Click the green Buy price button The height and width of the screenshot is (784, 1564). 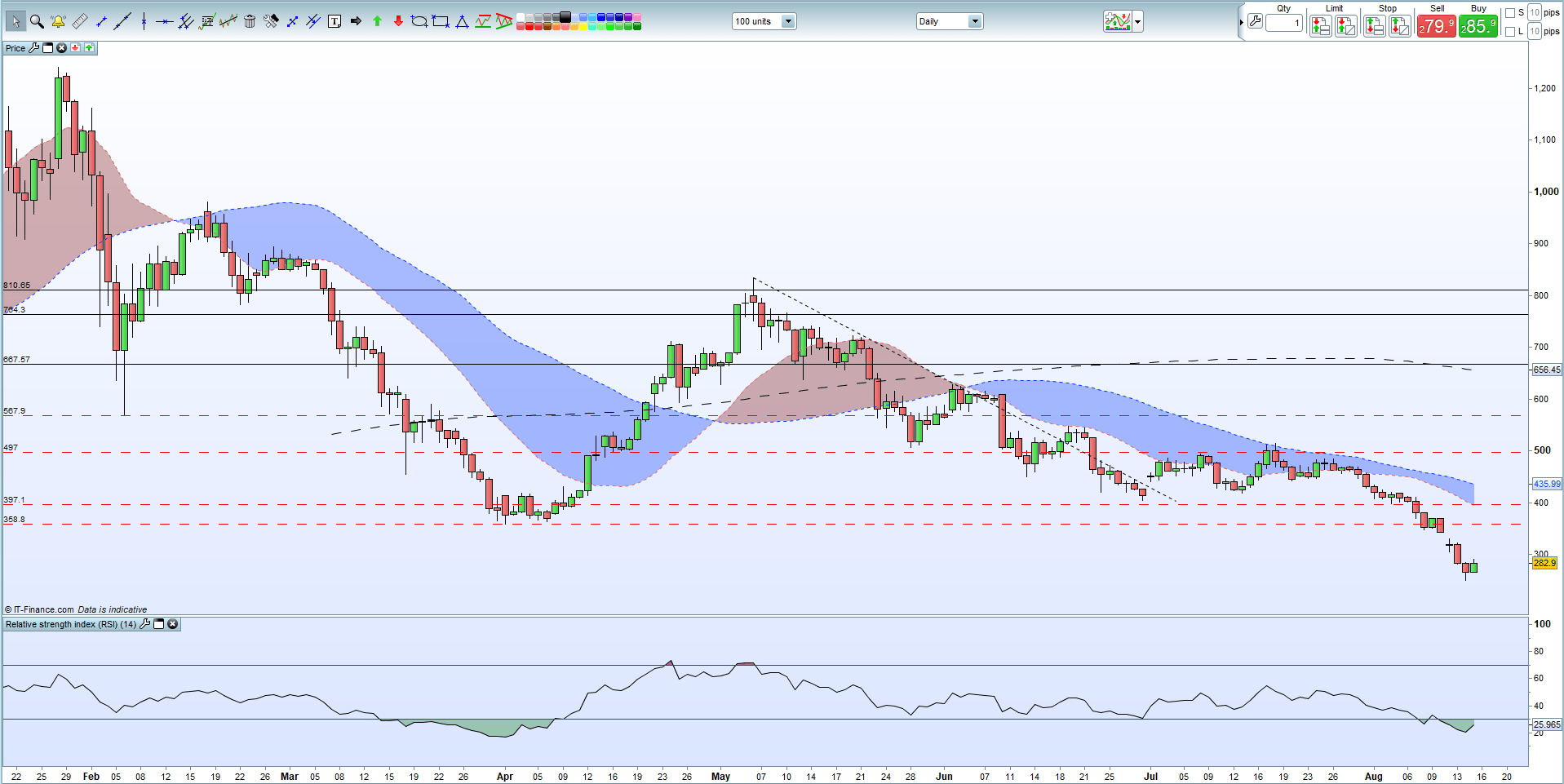1478,26
